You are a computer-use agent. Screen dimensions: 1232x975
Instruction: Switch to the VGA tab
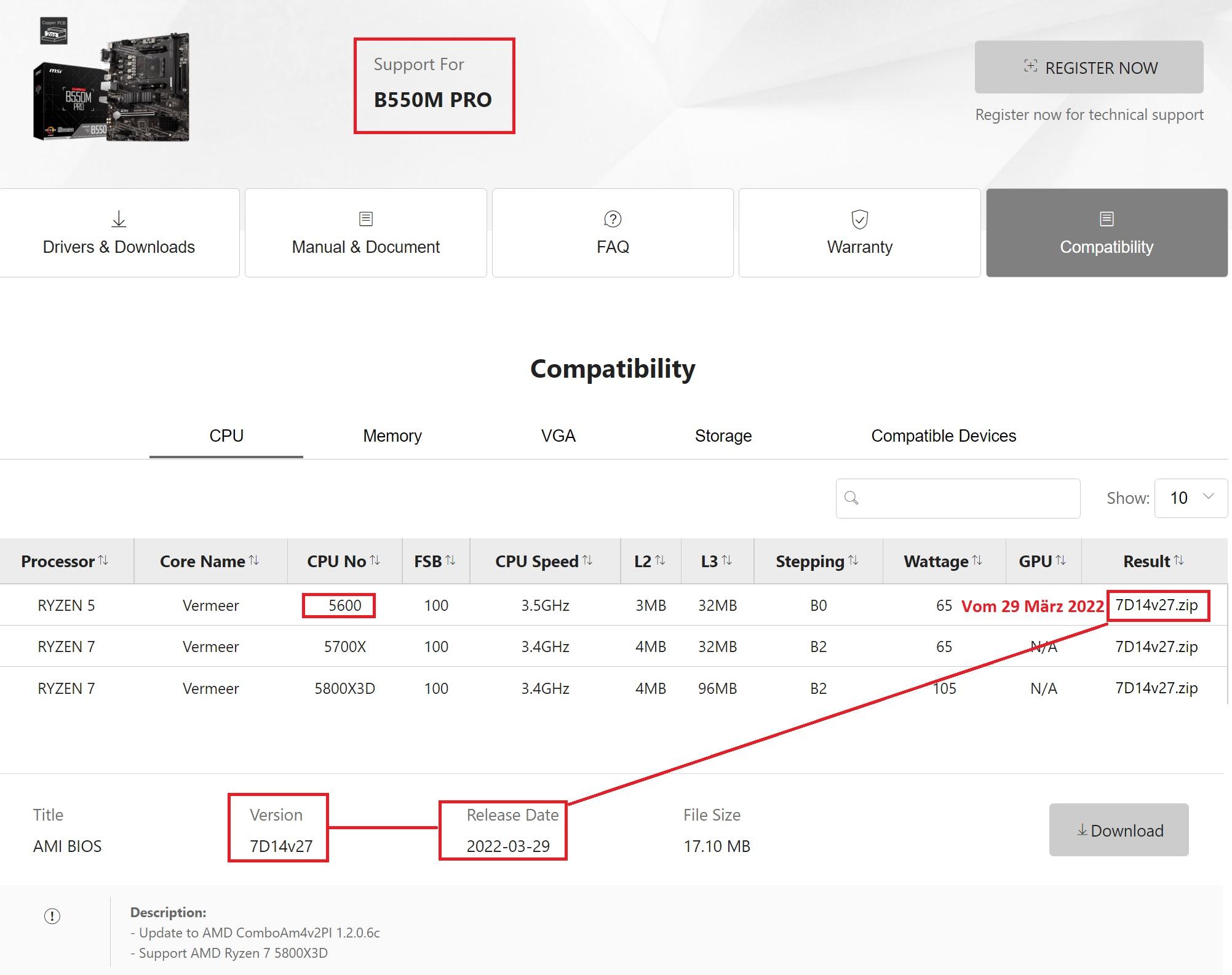(558, 436)
